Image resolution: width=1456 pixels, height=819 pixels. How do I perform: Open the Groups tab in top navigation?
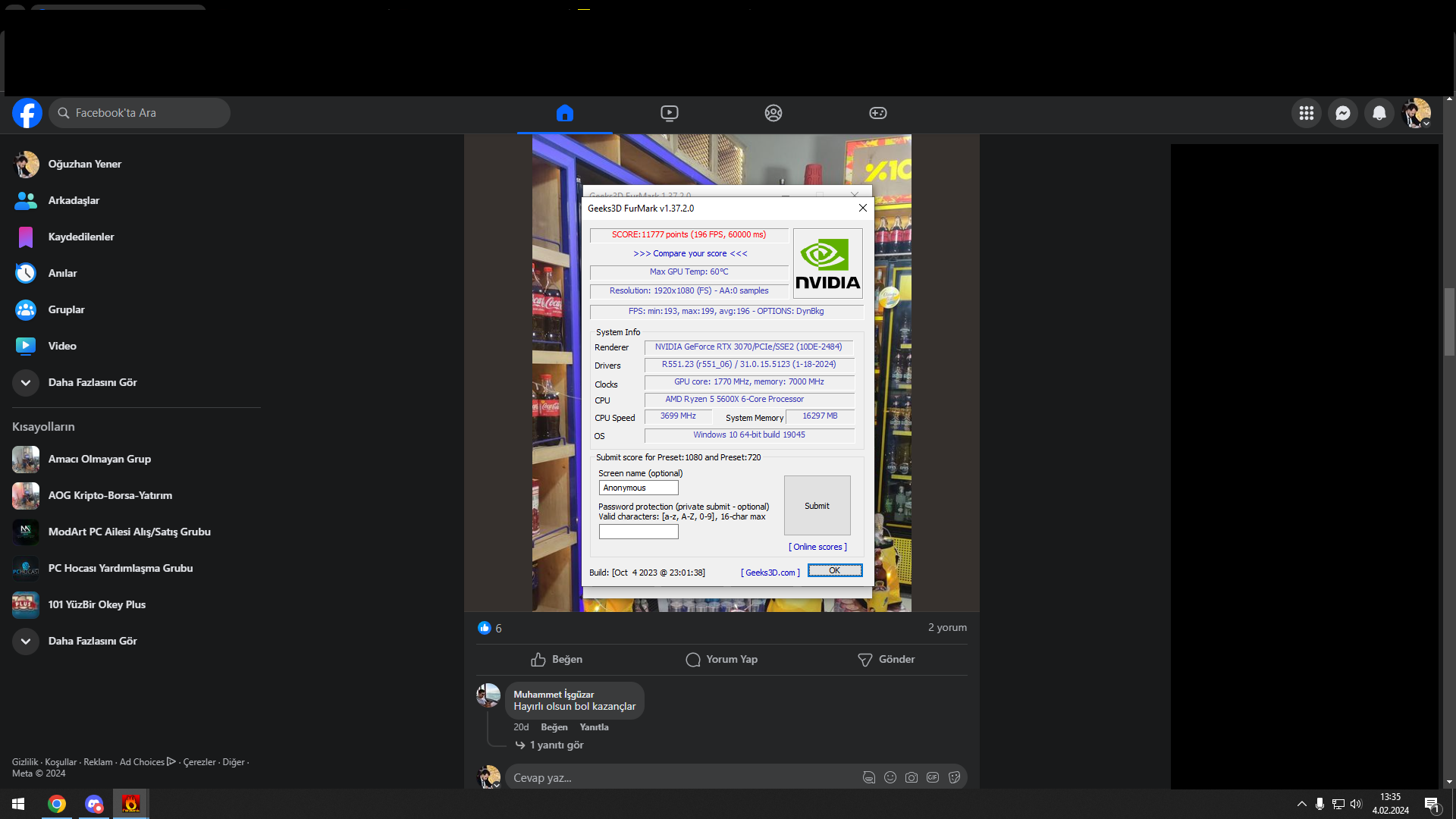coord(773,113)
